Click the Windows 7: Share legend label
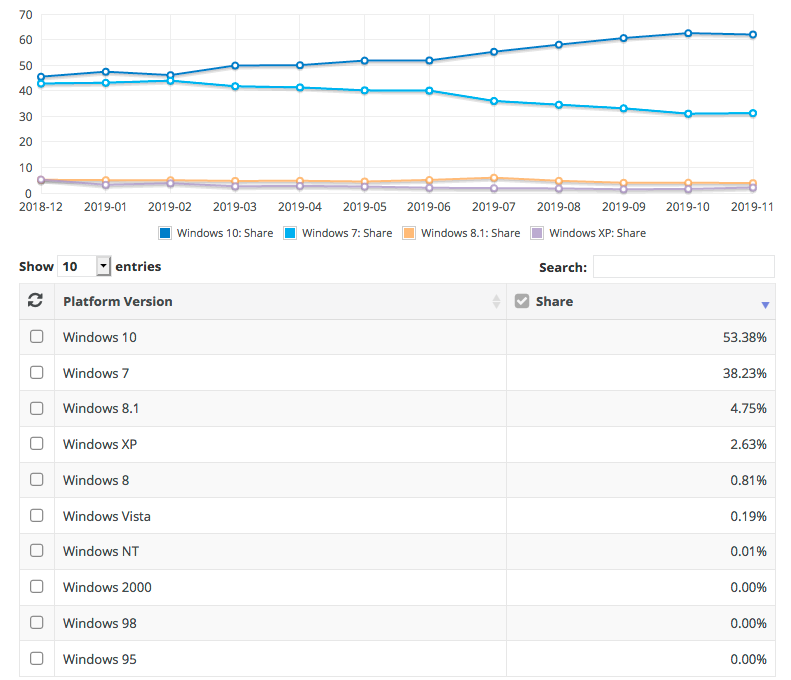The width and height of the screenshot is (791, 680). 347,233
